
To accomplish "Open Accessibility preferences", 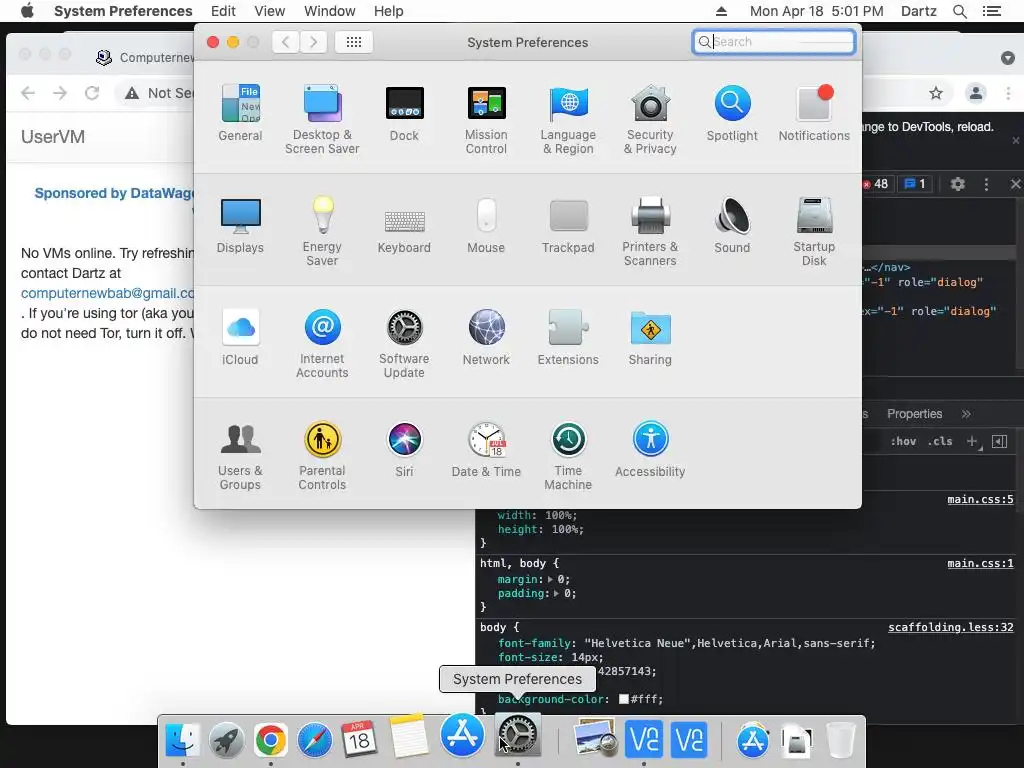I will tap(650, 449).
